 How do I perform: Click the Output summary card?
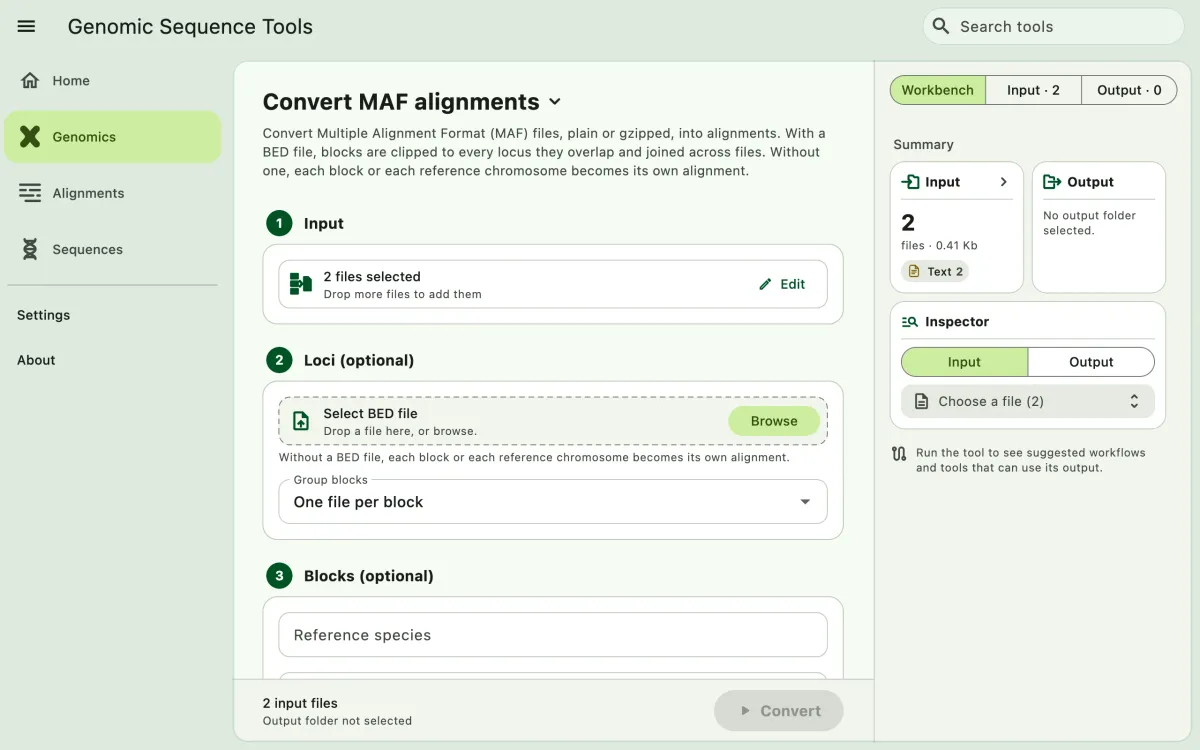tap(1099, 228)
